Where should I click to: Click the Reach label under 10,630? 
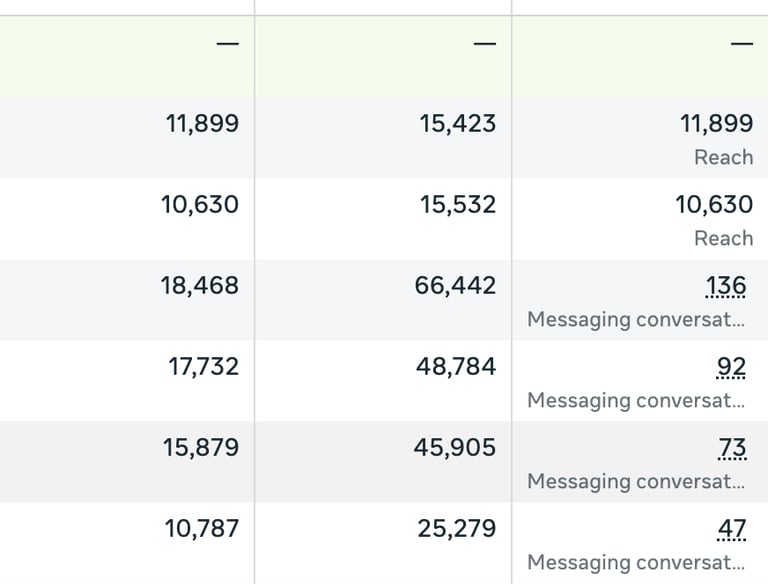point(723,238)
